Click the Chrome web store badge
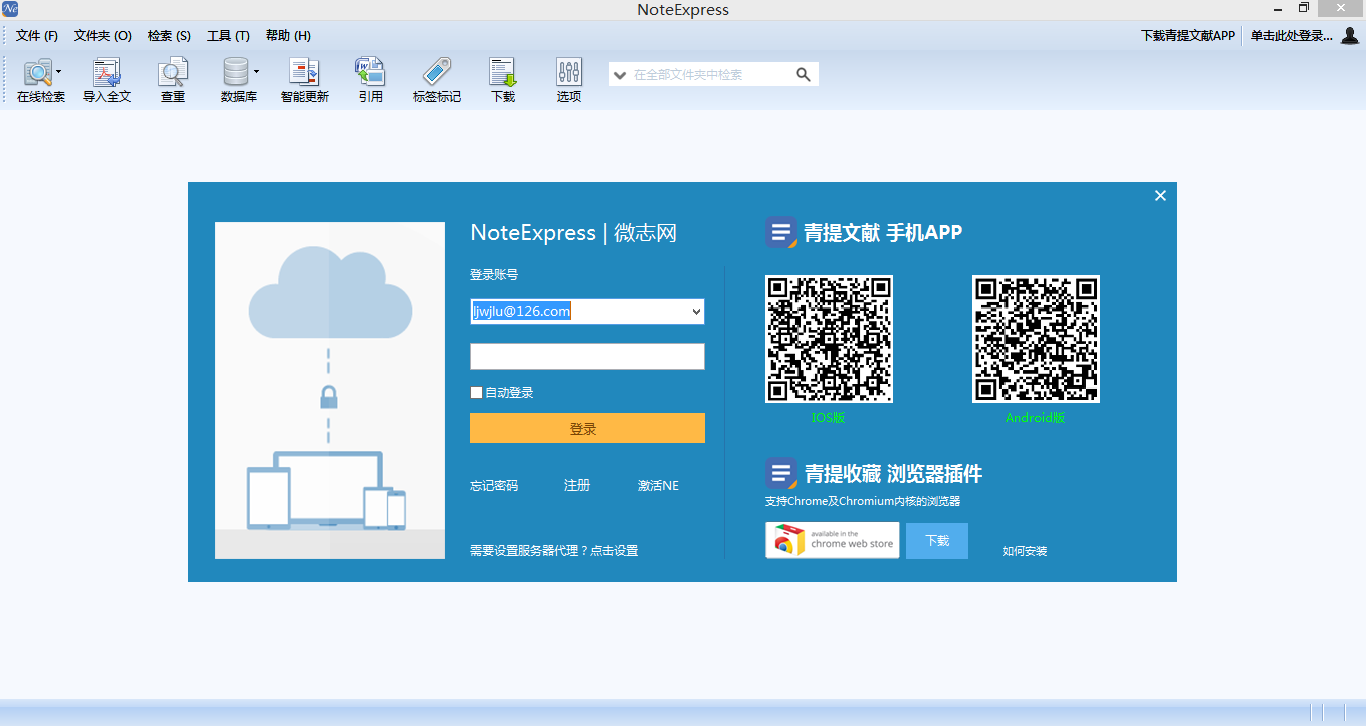 click(x=832, y=540)
